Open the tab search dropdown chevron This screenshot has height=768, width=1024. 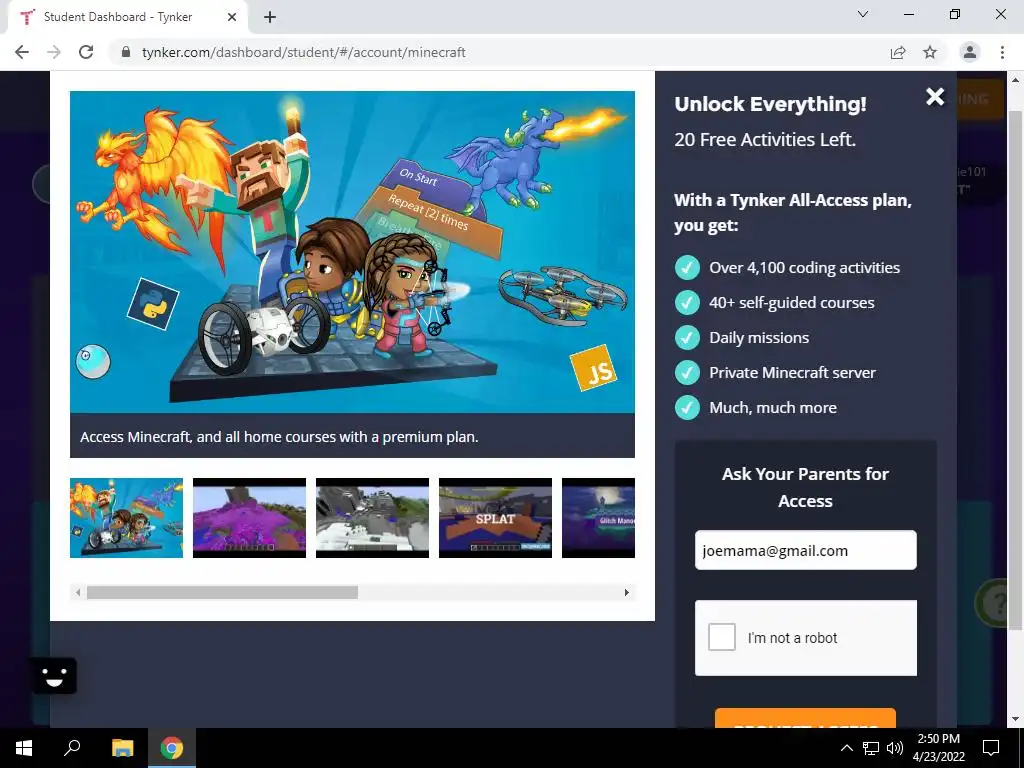tap(863, 14)
